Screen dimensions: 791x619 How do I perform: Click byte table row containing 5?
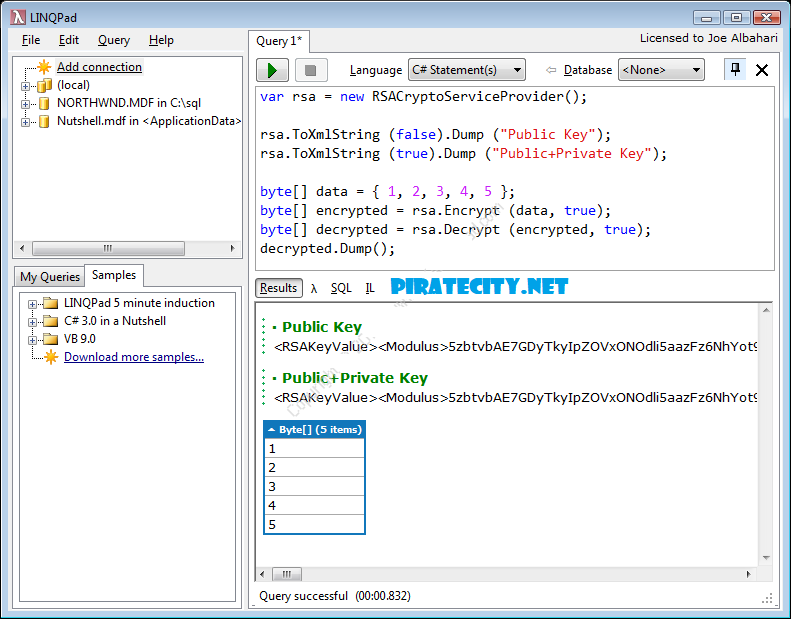click(x=314, y=524)
